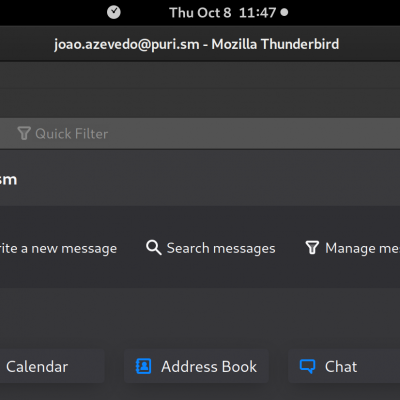
Task: Click the Mozilla Thunderbird window title bar
Action: (197, 44)
